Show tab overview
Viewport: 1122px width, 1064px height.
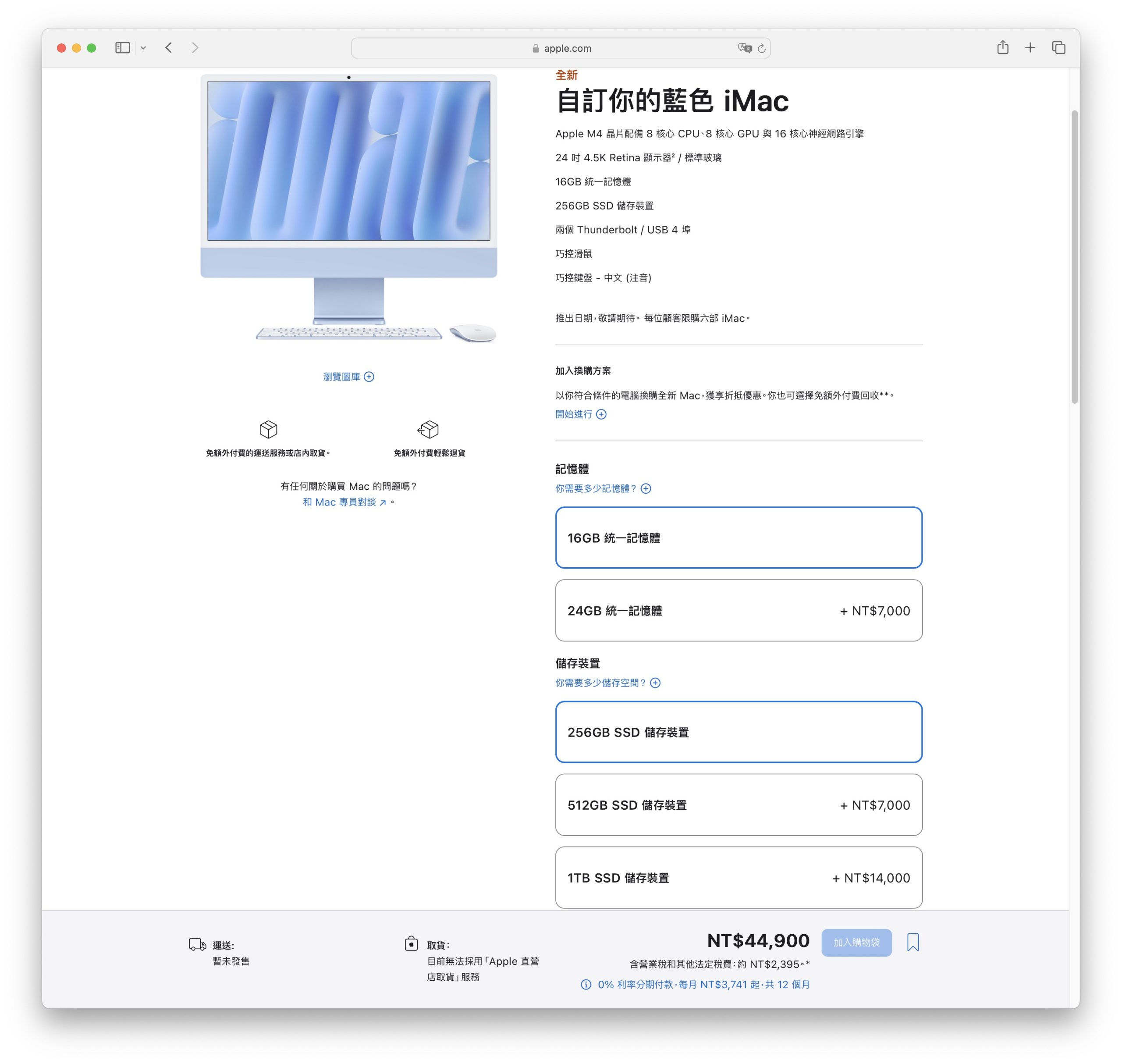coord(1058,48)
